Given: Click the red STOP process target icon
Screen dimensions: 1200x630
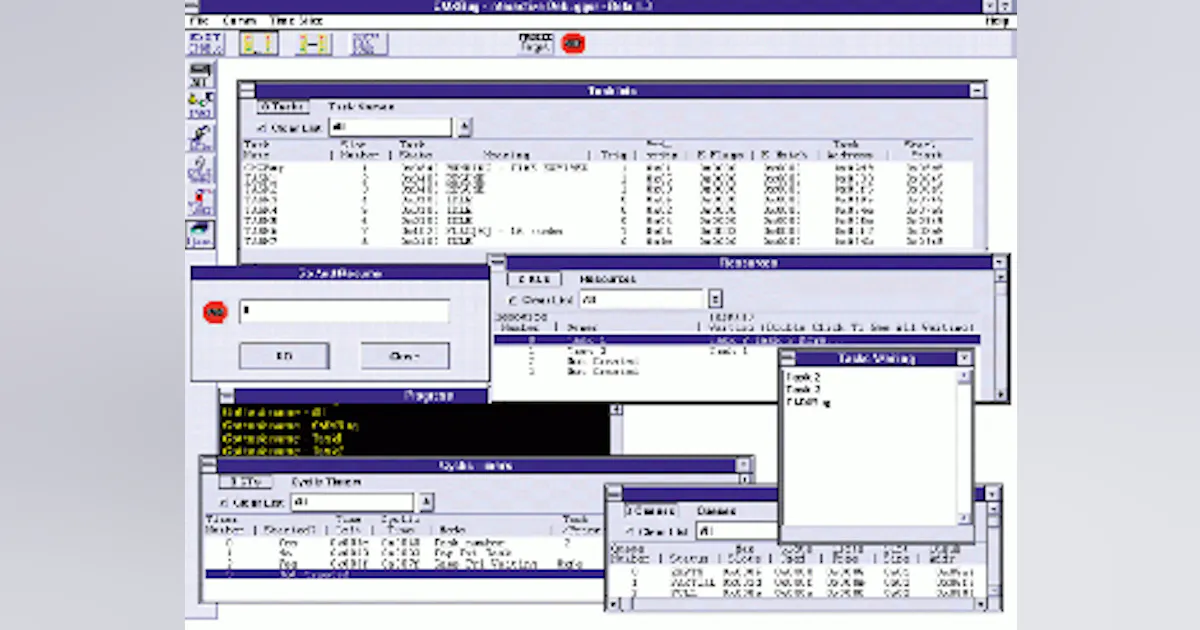Looking at the screenshot, I should pos(573,43).
